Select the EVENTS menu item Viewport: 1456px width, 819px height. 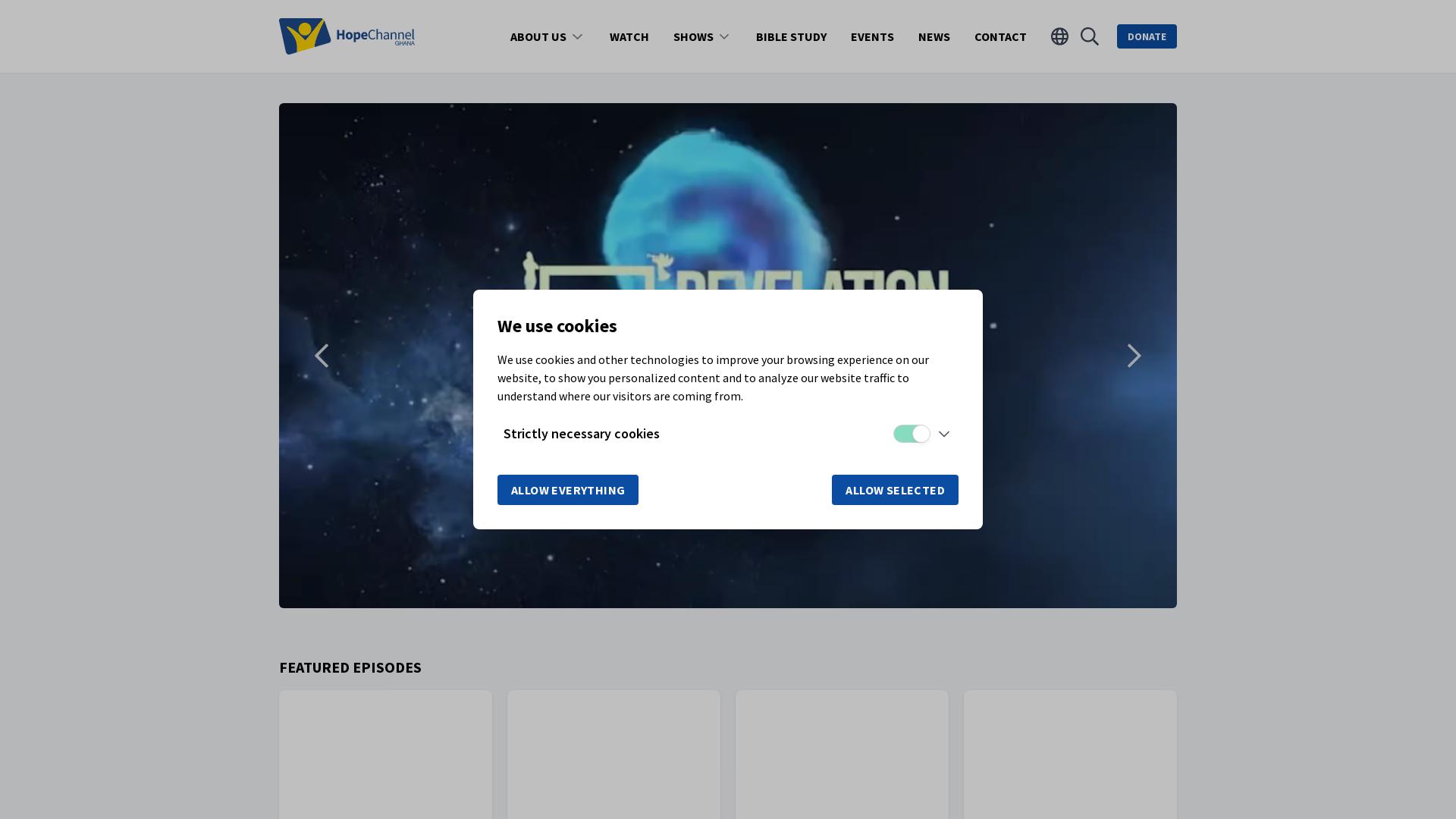pyautogui.click(x=872, y=36)
